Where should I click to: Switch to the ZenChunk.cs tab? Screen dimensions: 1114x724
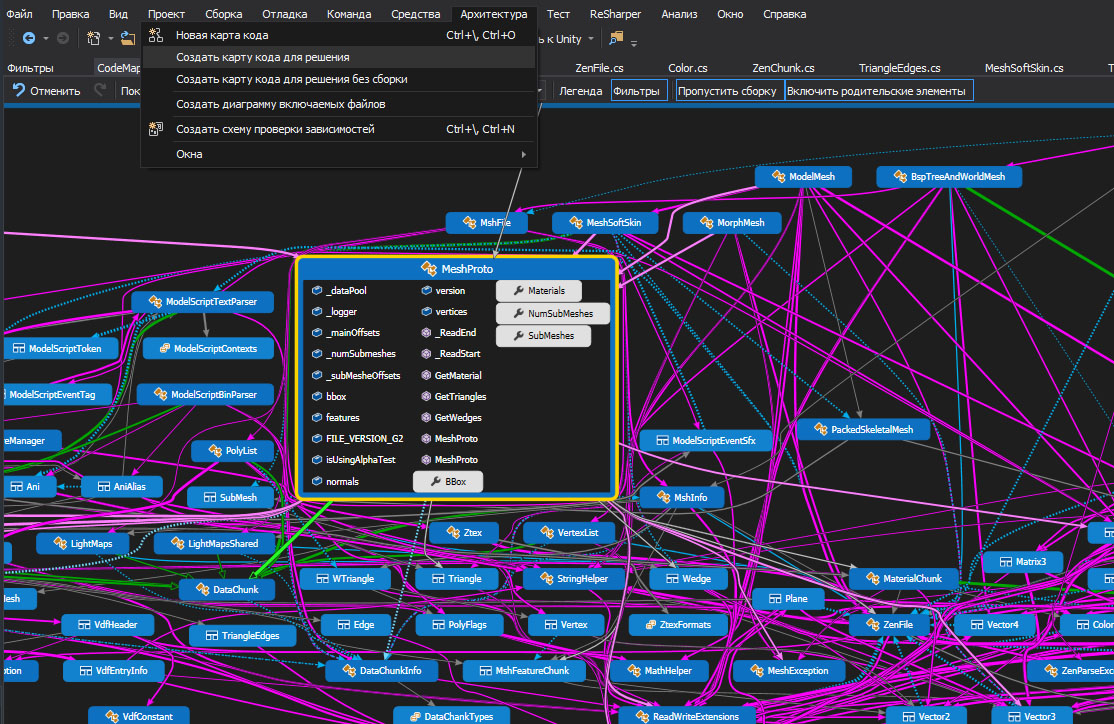[783, 68]
